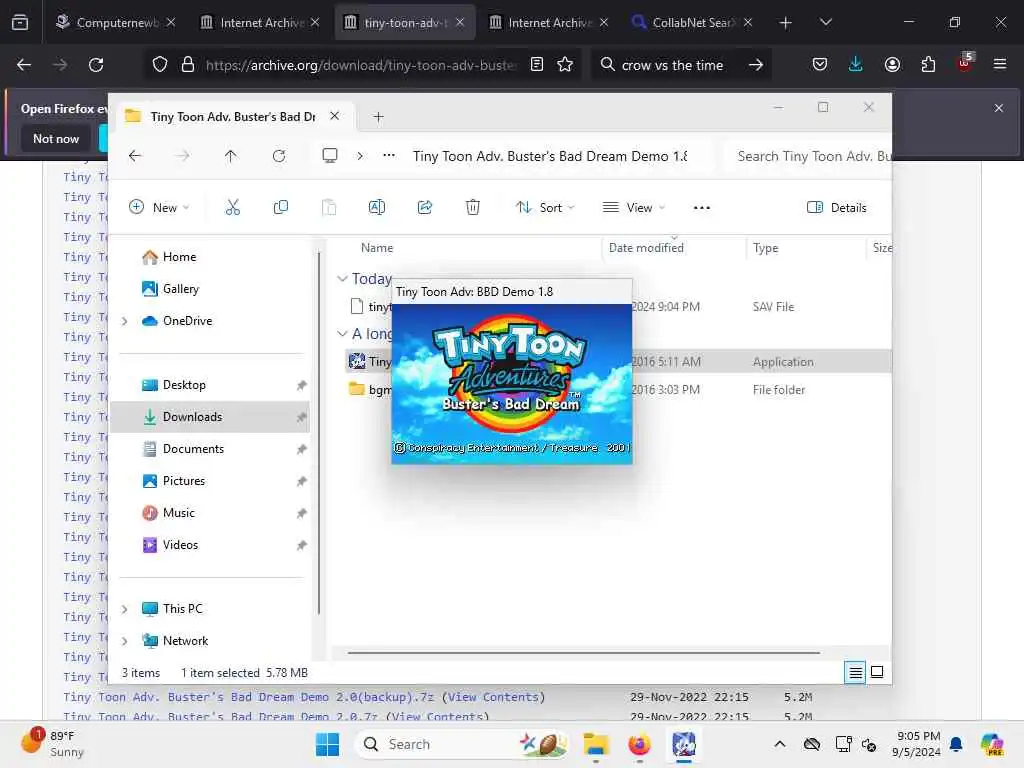
Task: Open the New dropdown in Explorer
Action: [159, 208]
